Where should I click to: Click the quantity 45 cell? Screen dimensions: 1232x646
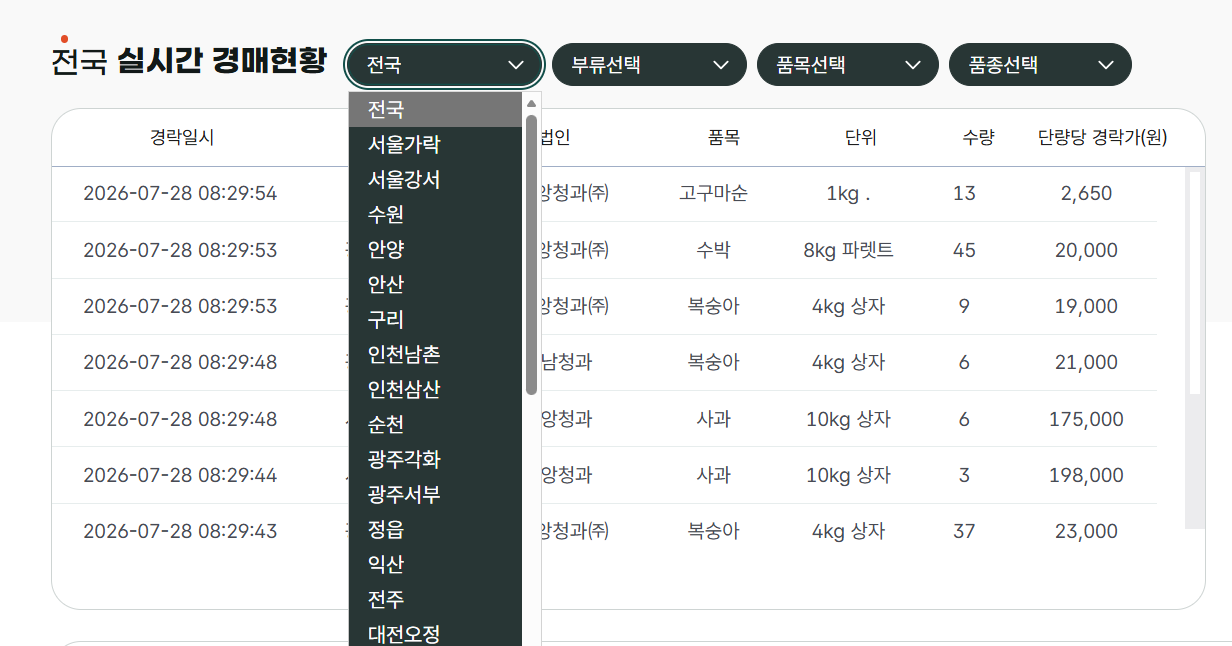(x=964, y=250)
